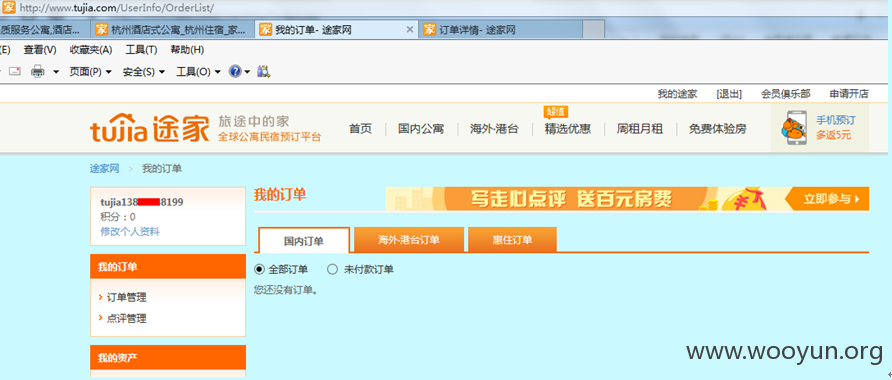Switch to the 订单详情- 途家网 browser tab
This screenshot has width=892, height=380.
(501, 30)
